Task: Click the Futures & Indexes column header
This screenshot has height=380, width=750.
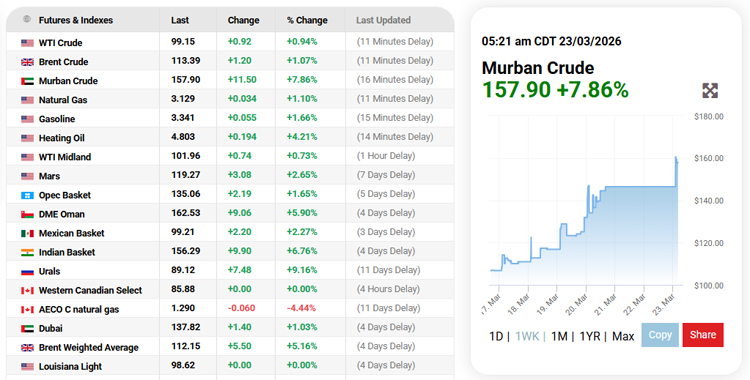Action: [76, 20]
